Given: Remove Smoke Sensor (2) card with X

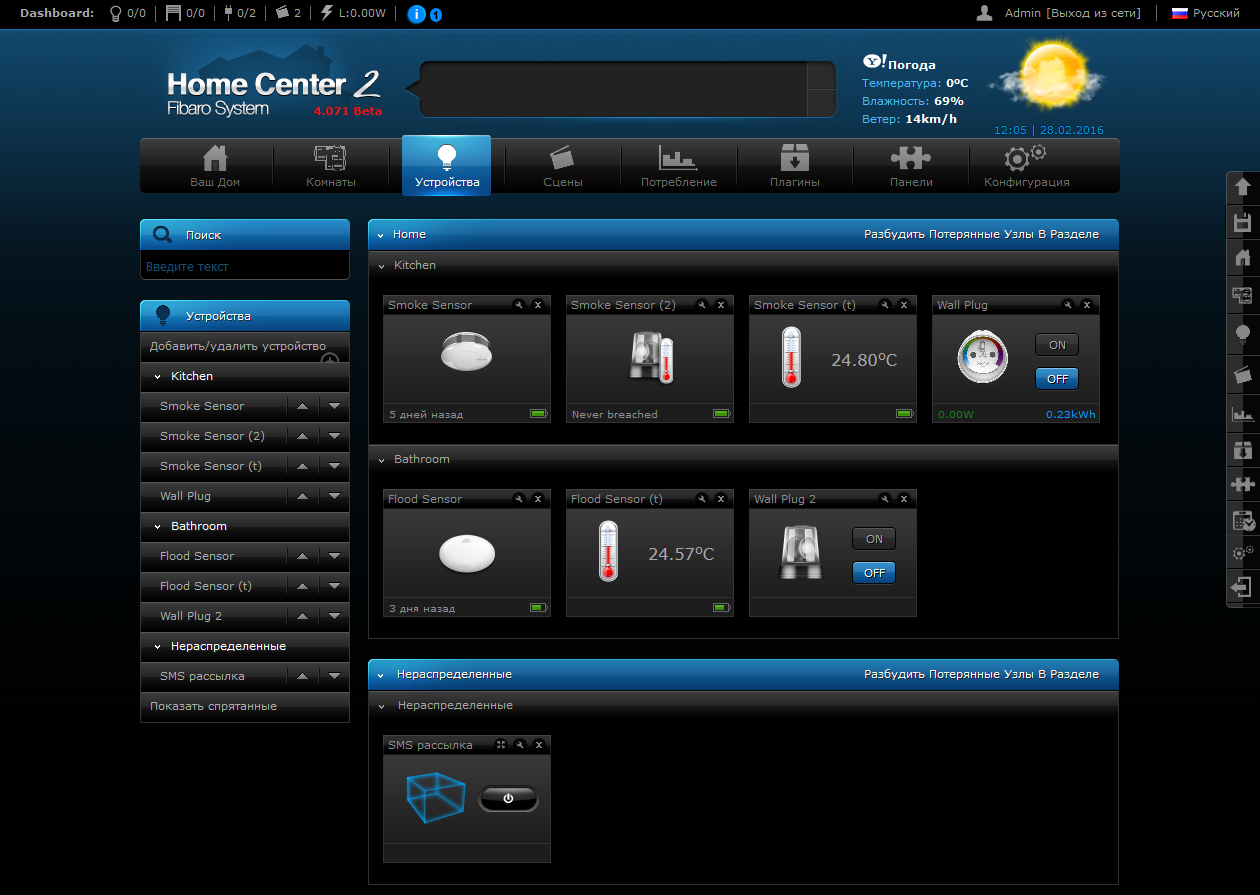Looking at the screenshot, I should (x=721, y=305).
